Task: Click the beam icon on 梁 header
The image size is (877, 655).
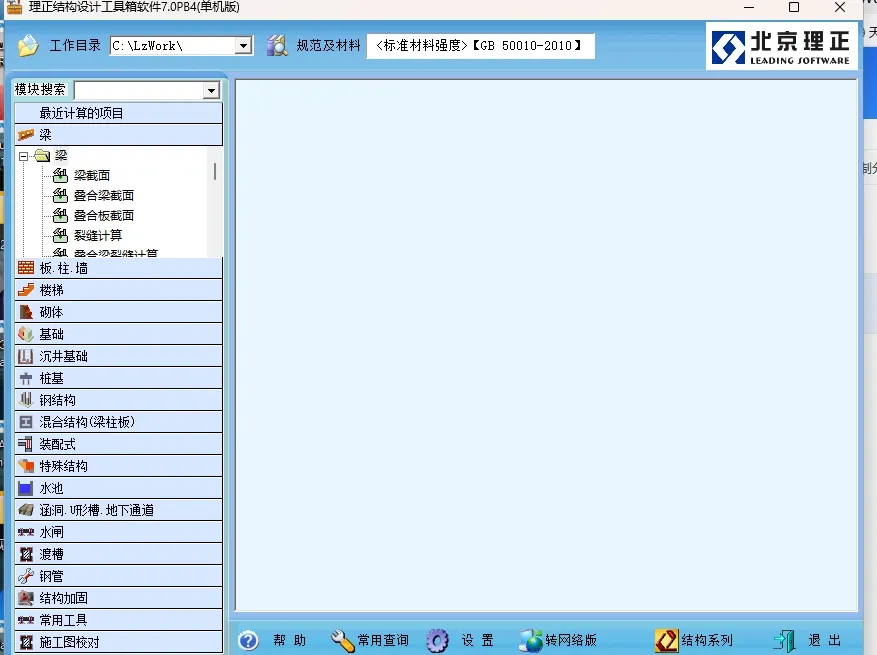Action: pos(26,135)
